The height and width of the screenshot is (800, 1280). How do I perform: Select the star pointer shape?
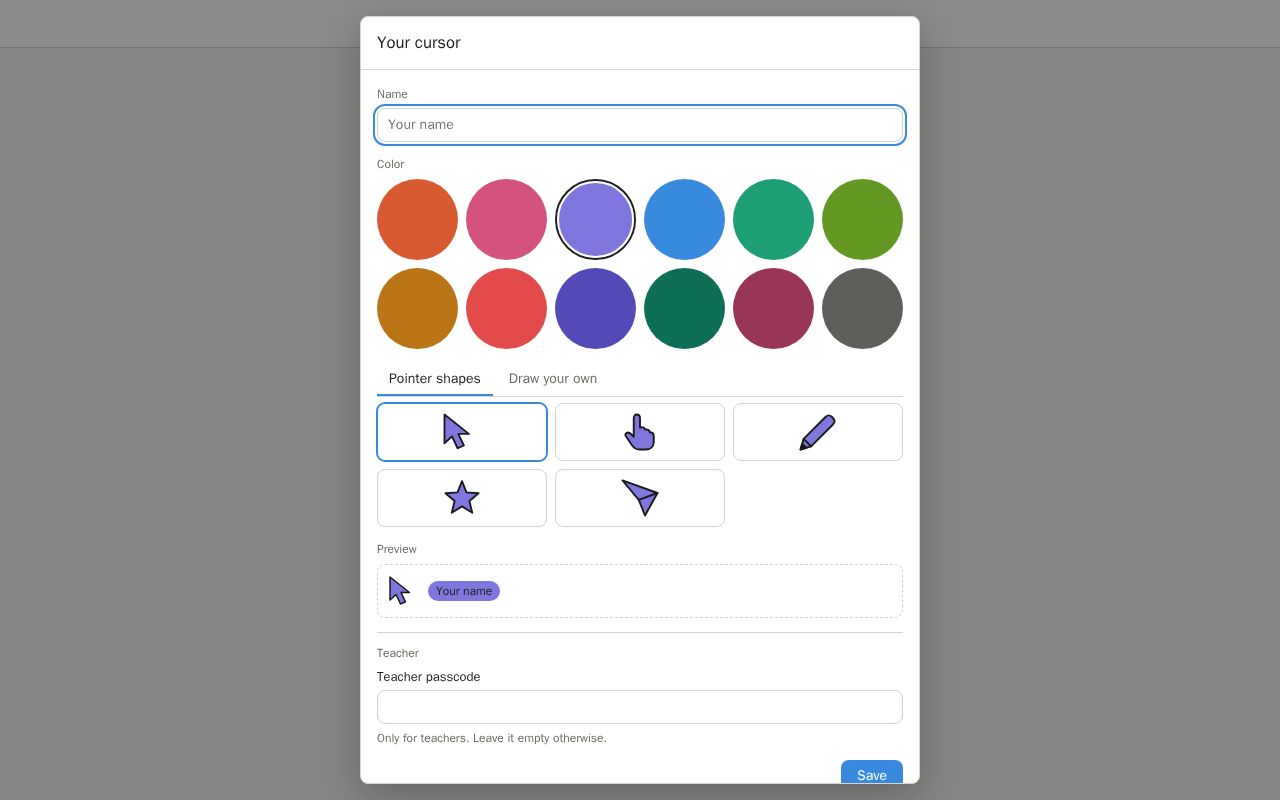462,498
